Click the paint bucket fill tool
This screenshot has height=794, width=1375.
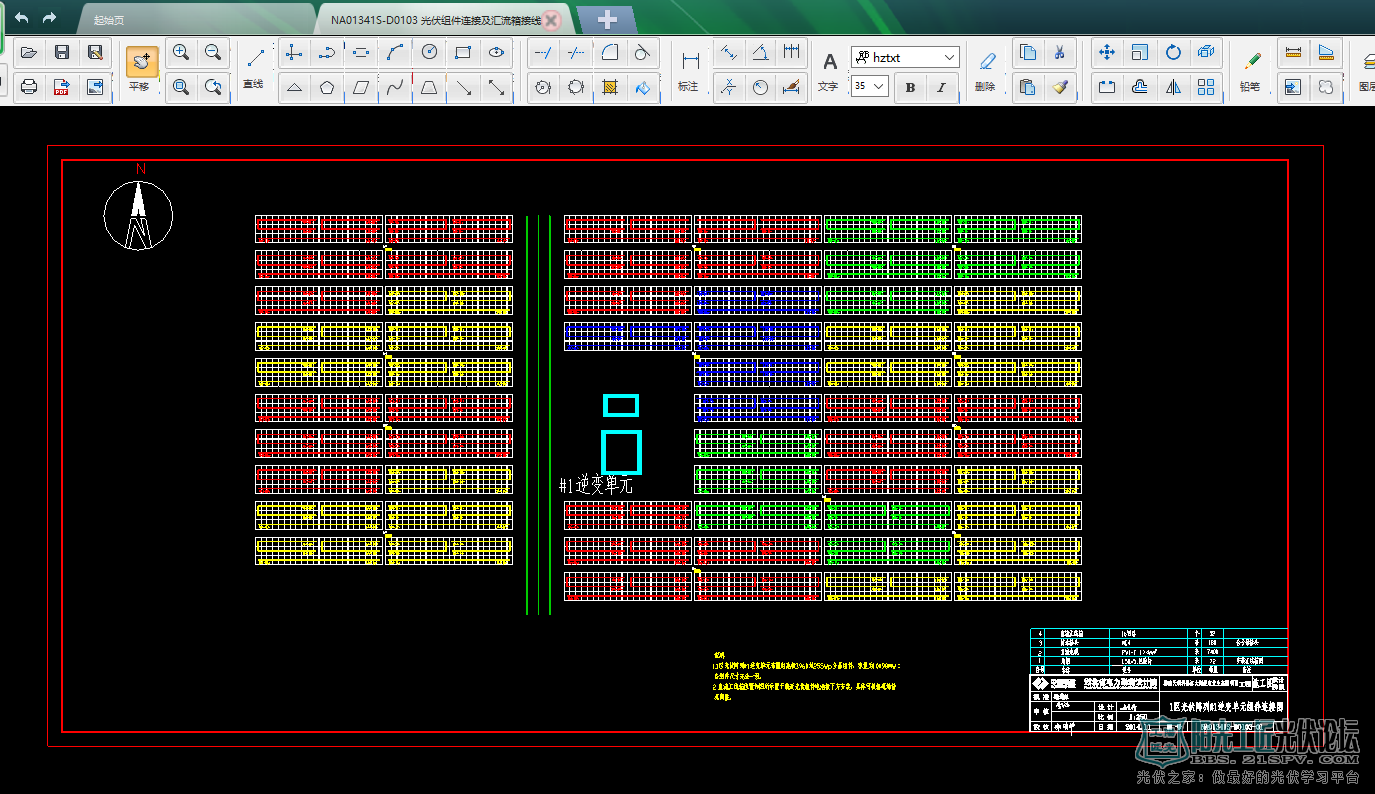tap(642, 87)
